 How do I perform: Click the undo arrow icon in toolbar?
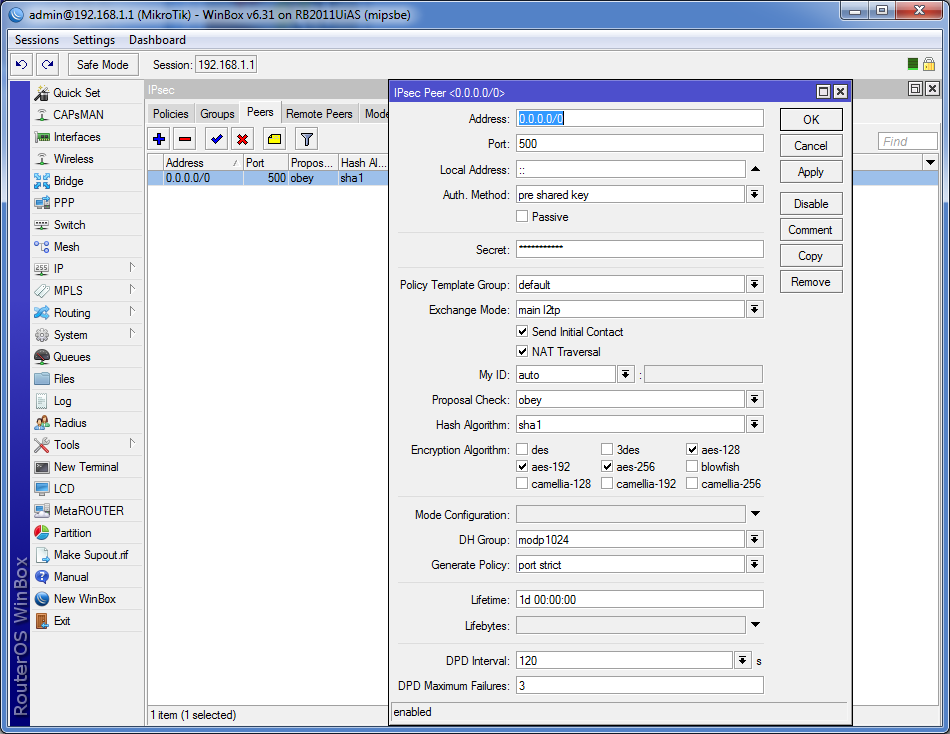coord(22,64)
